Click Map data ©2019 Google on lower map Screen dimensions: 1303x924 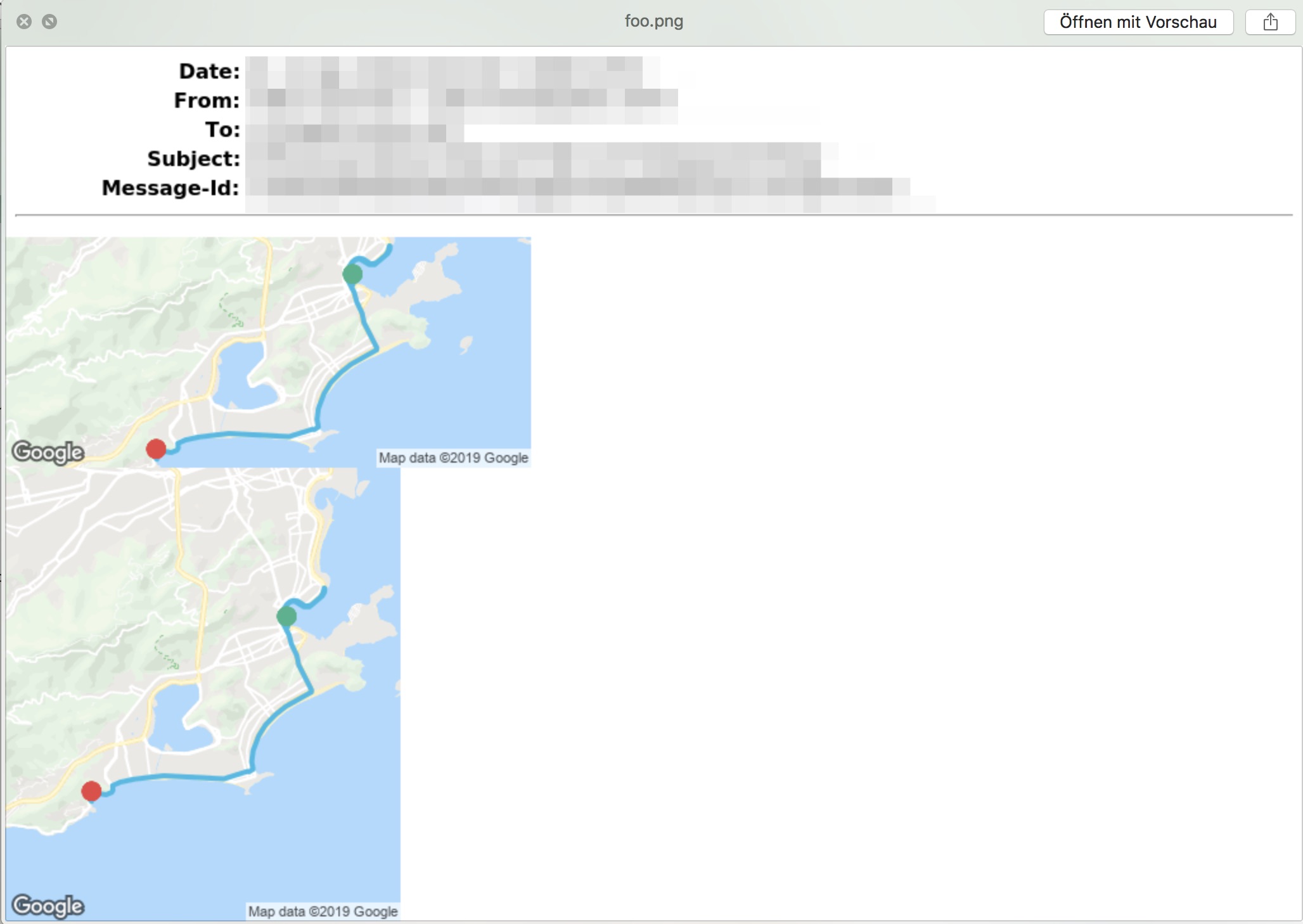point(323,911)
